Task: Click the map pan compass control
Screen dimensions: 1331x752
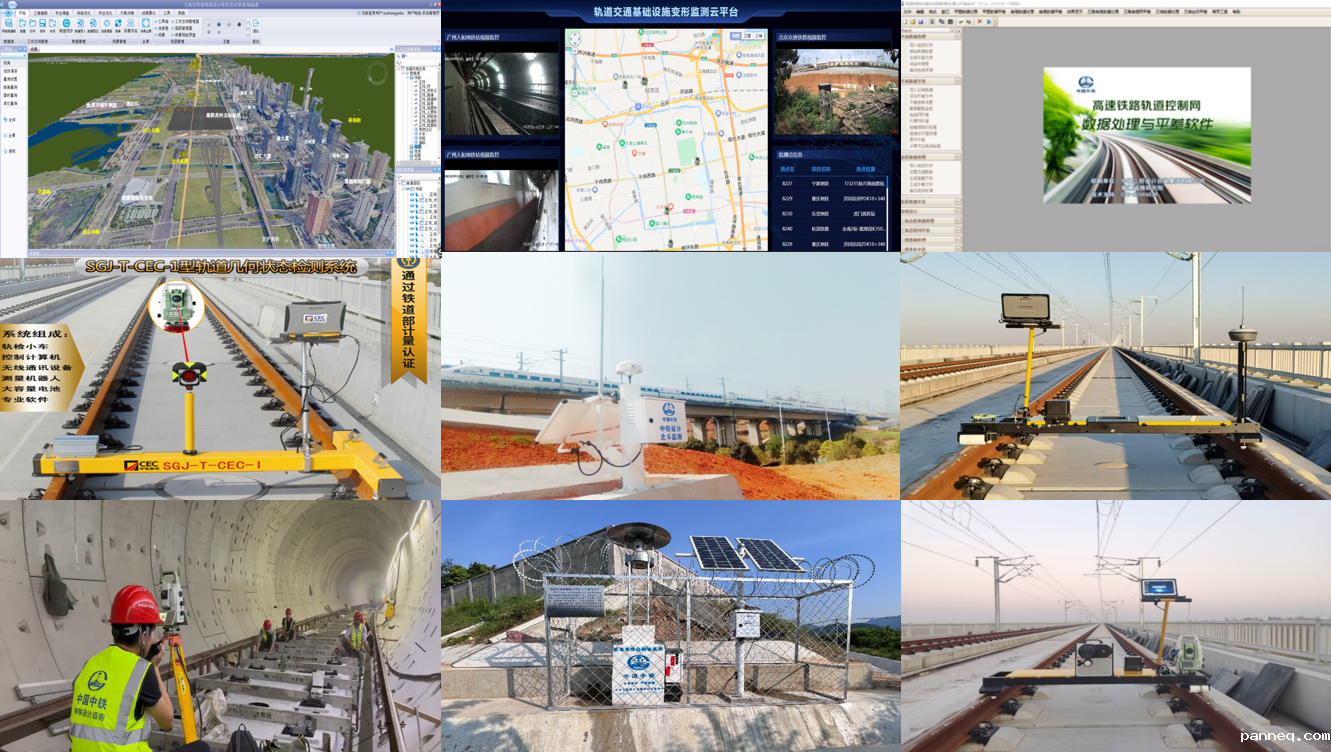Action: pyautogui.click(x=574, y=39)
